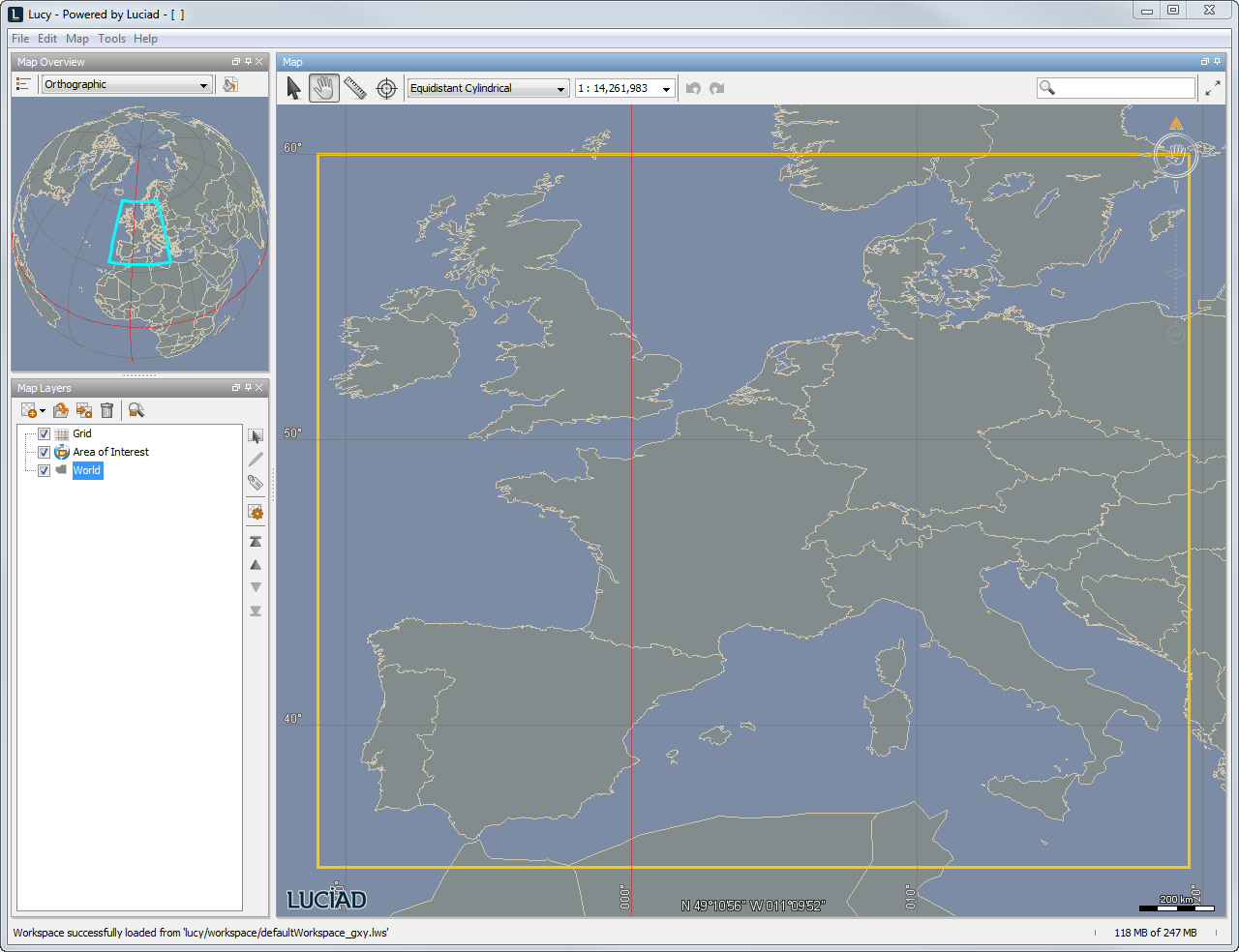Move layer to top
The height and width of the screenshot is (952, 1239).
coord(256,542)
